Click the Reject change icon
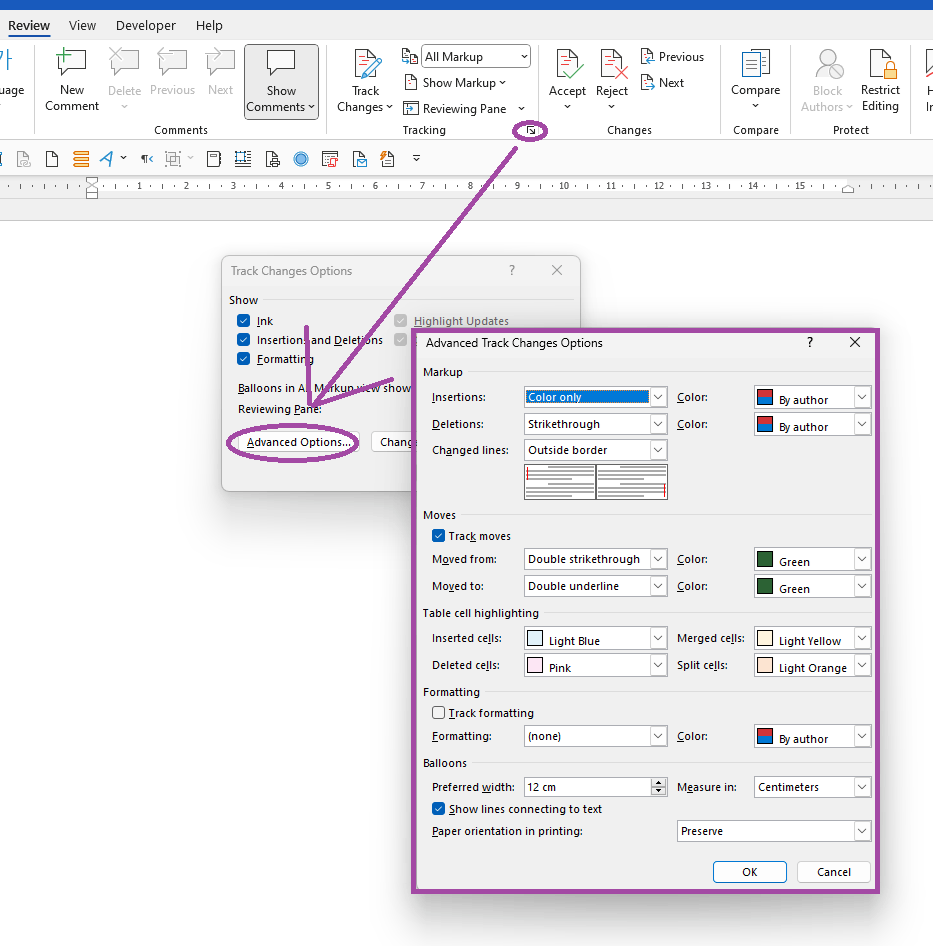 pyautogui.click(x=612, y=64)
